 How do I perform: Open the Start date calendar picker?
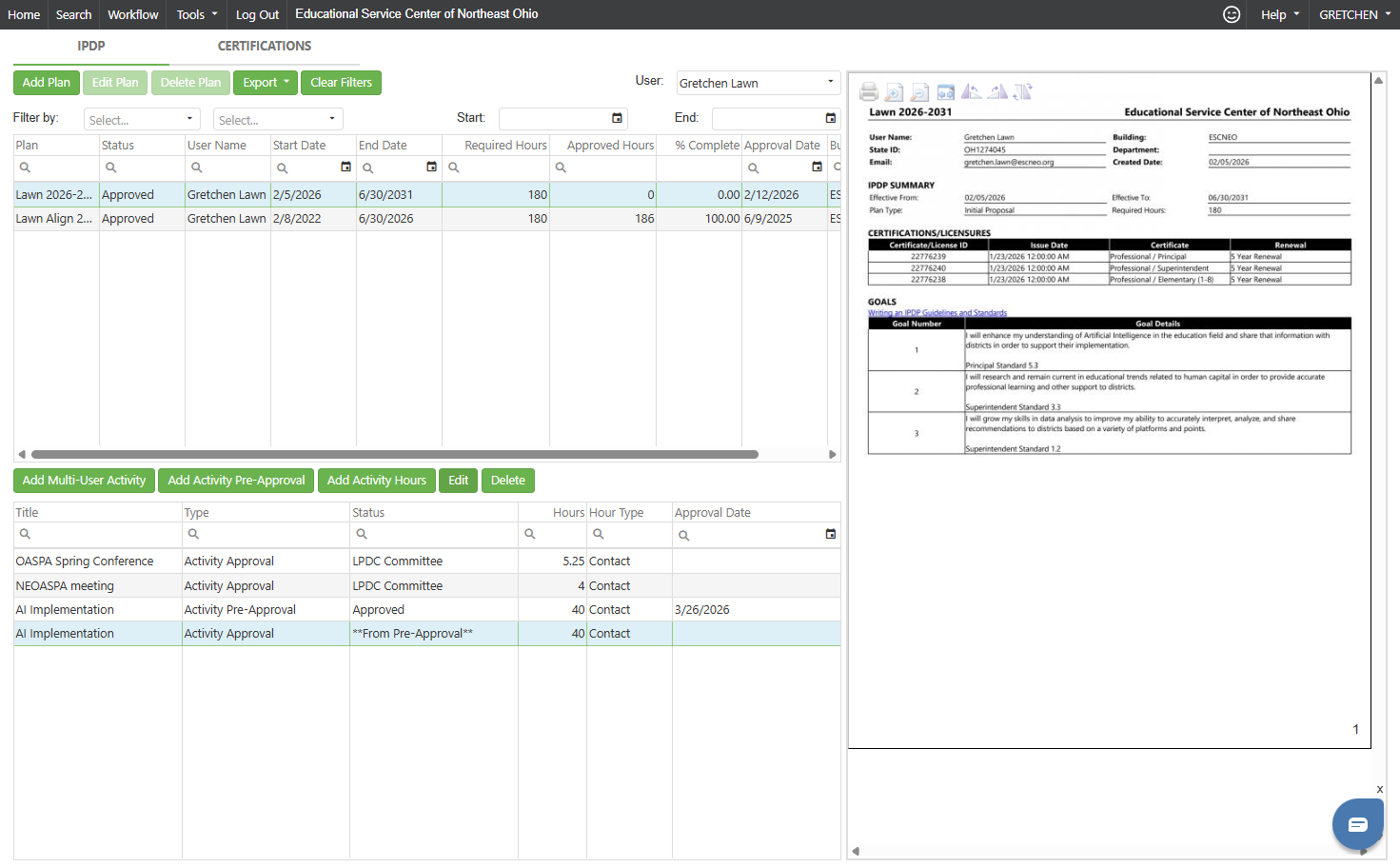tap(617, 118)
